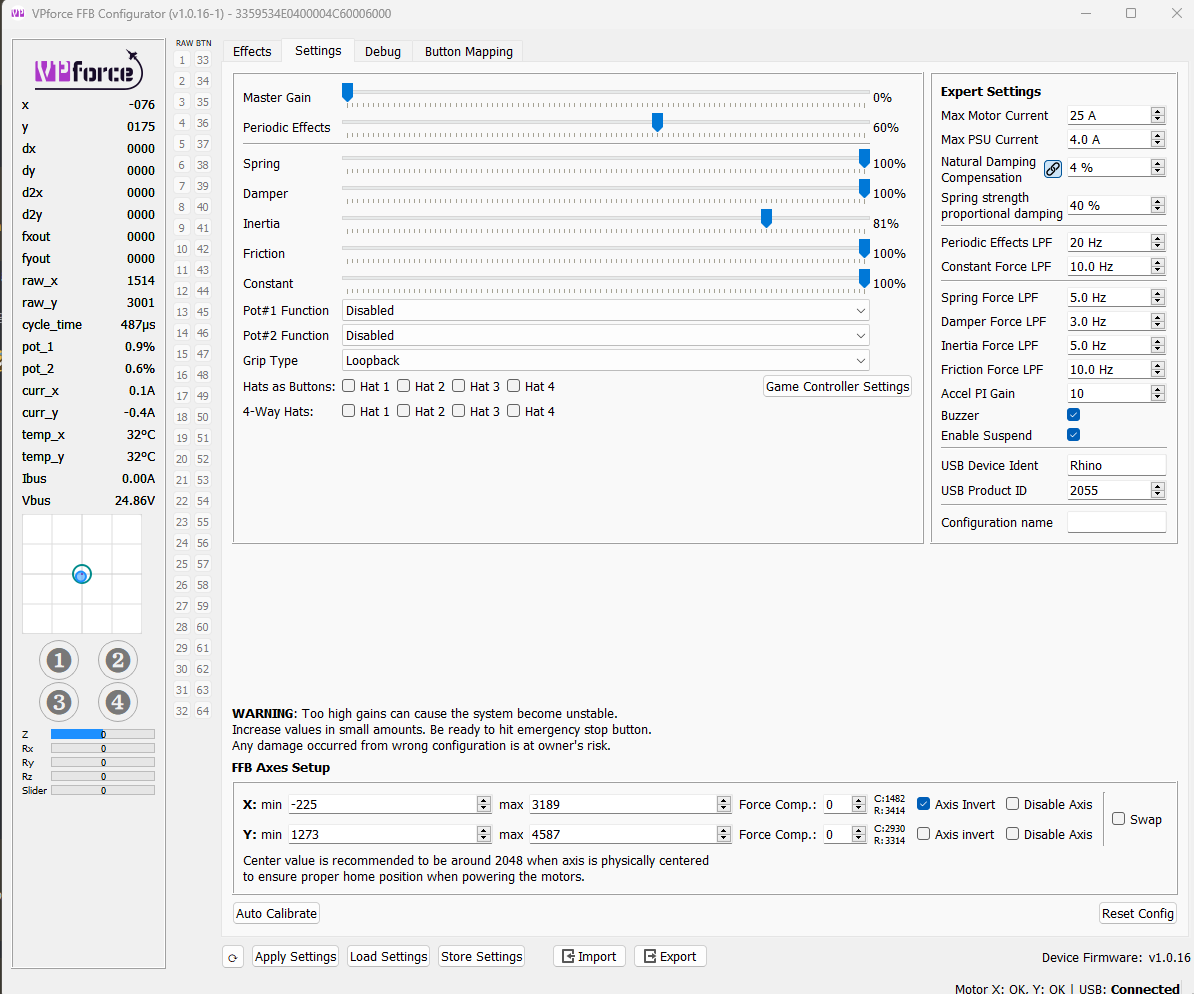Click the Vbus 24.86V reading
The height and width of the screenshot is (994, 1194).
[x=135, y=501]
